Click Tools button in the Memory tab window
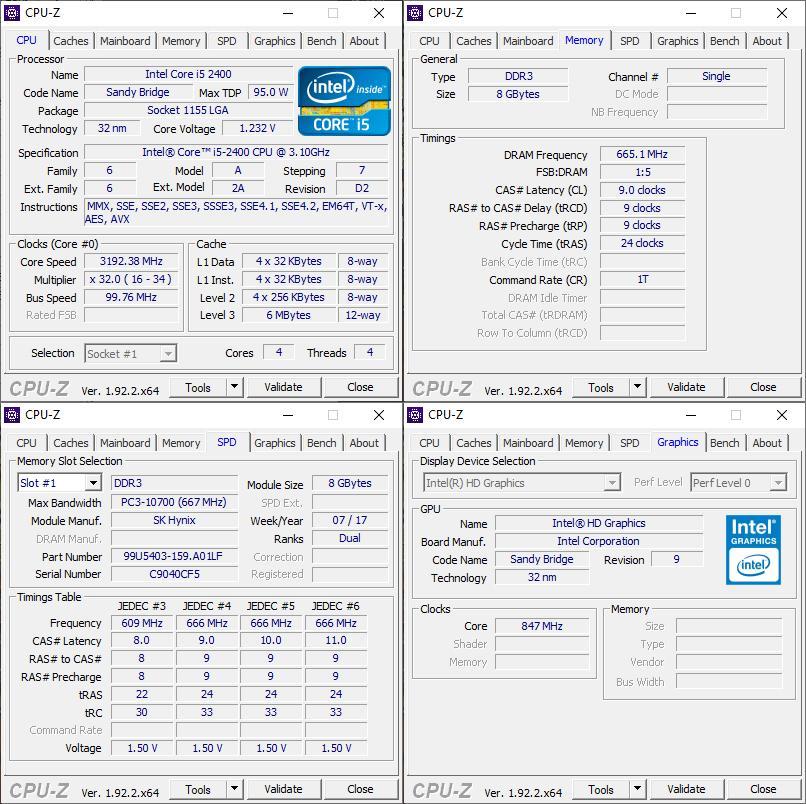 click(600, 387)
